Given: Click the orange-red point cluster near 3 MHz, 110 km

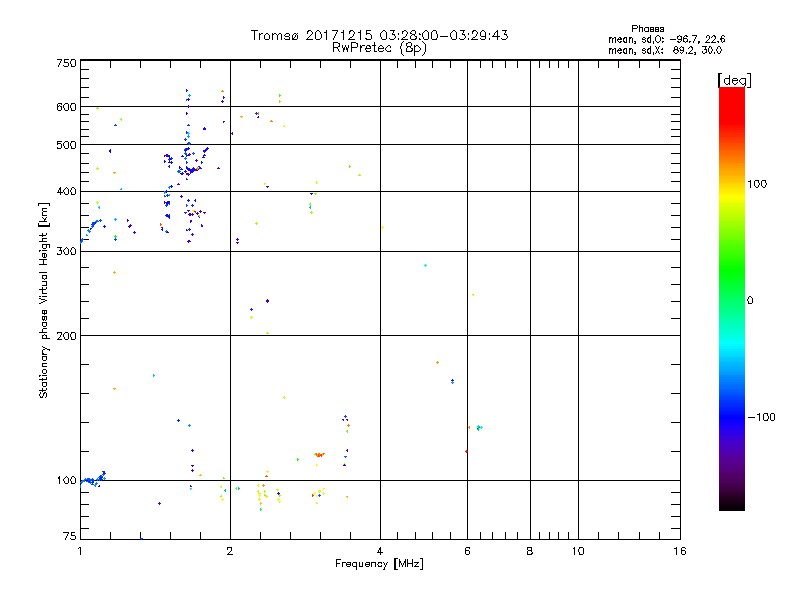Looking at the screenshot, I should tap(319, 455).
